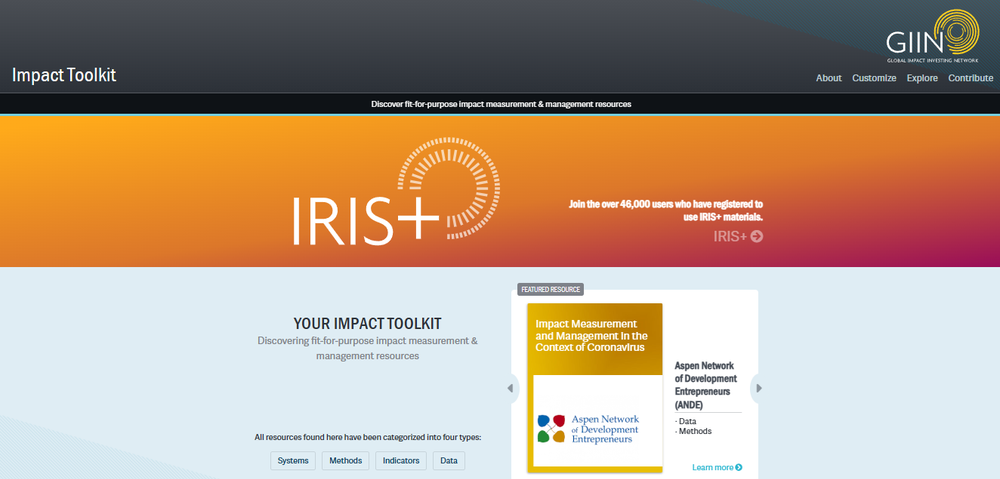This screenshot has width=1000, height=479.
Task: Click the Aspen Network logo on the cover
Action: 587,429
